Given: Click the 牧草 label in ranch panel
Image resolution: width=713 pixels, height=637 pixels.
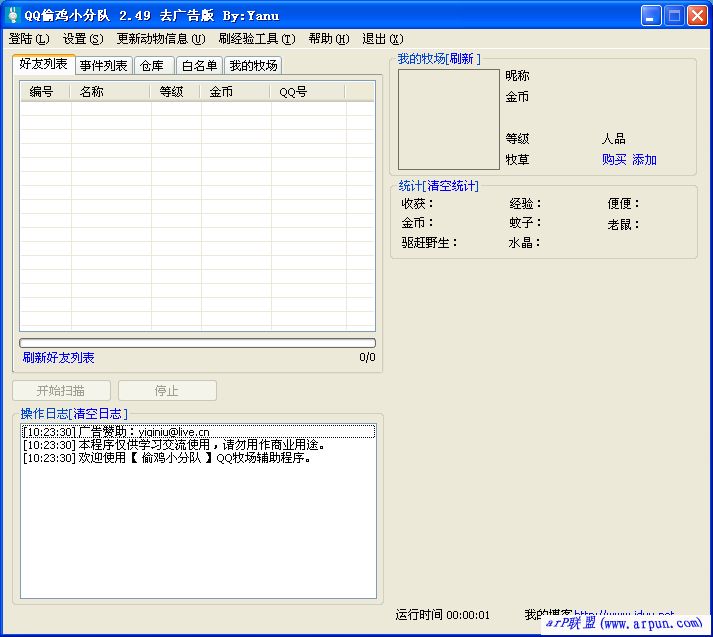Looking at the screenshot, I should (517, 160).
